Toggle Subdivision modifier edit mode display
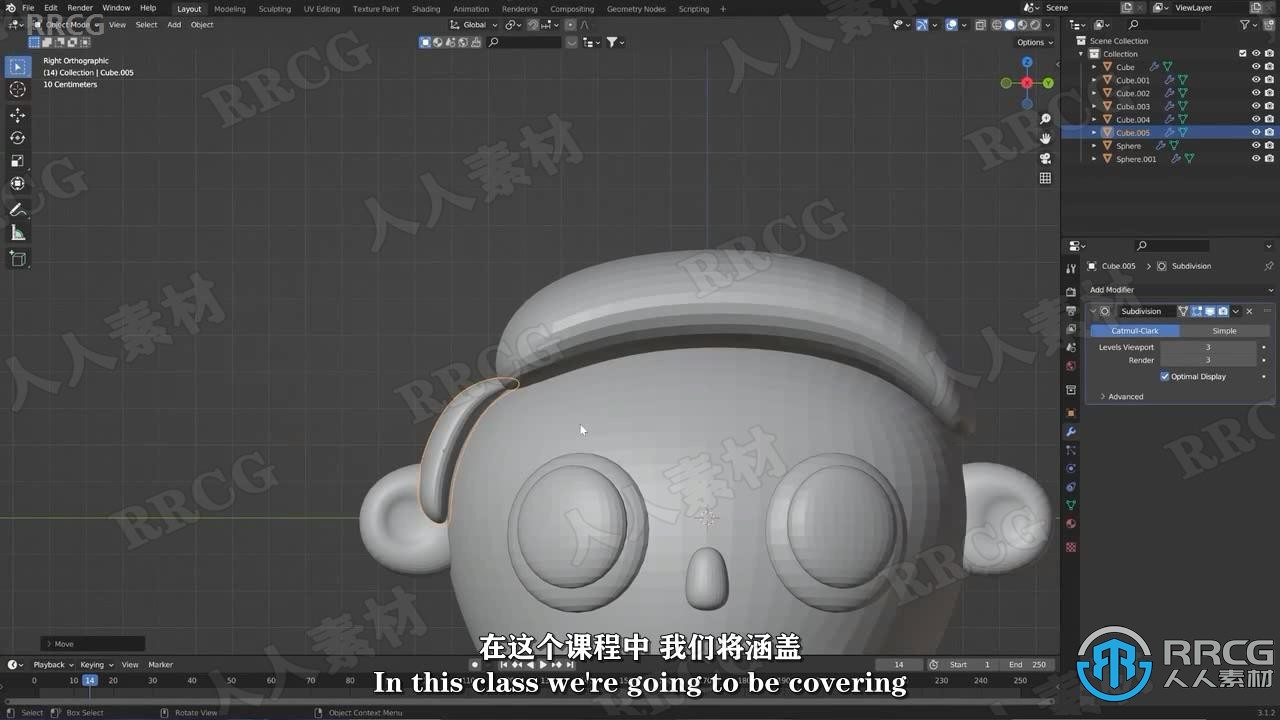The image size is (1280, 720). click(1197, 311)
